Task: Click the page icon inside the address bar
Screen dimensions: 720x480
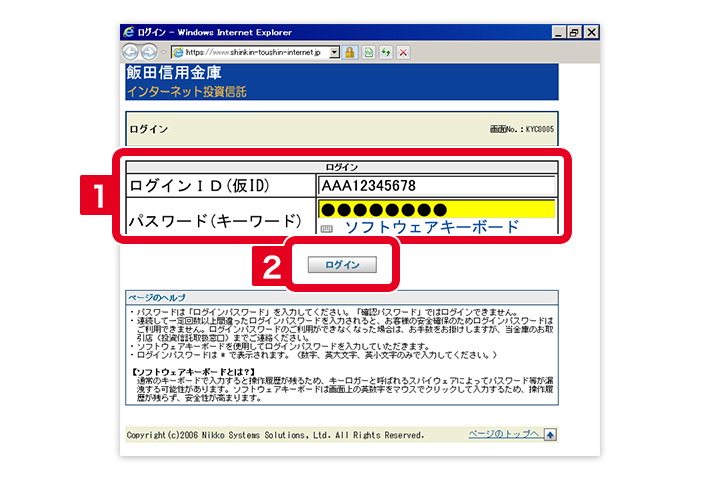Action: coord(178,53)
